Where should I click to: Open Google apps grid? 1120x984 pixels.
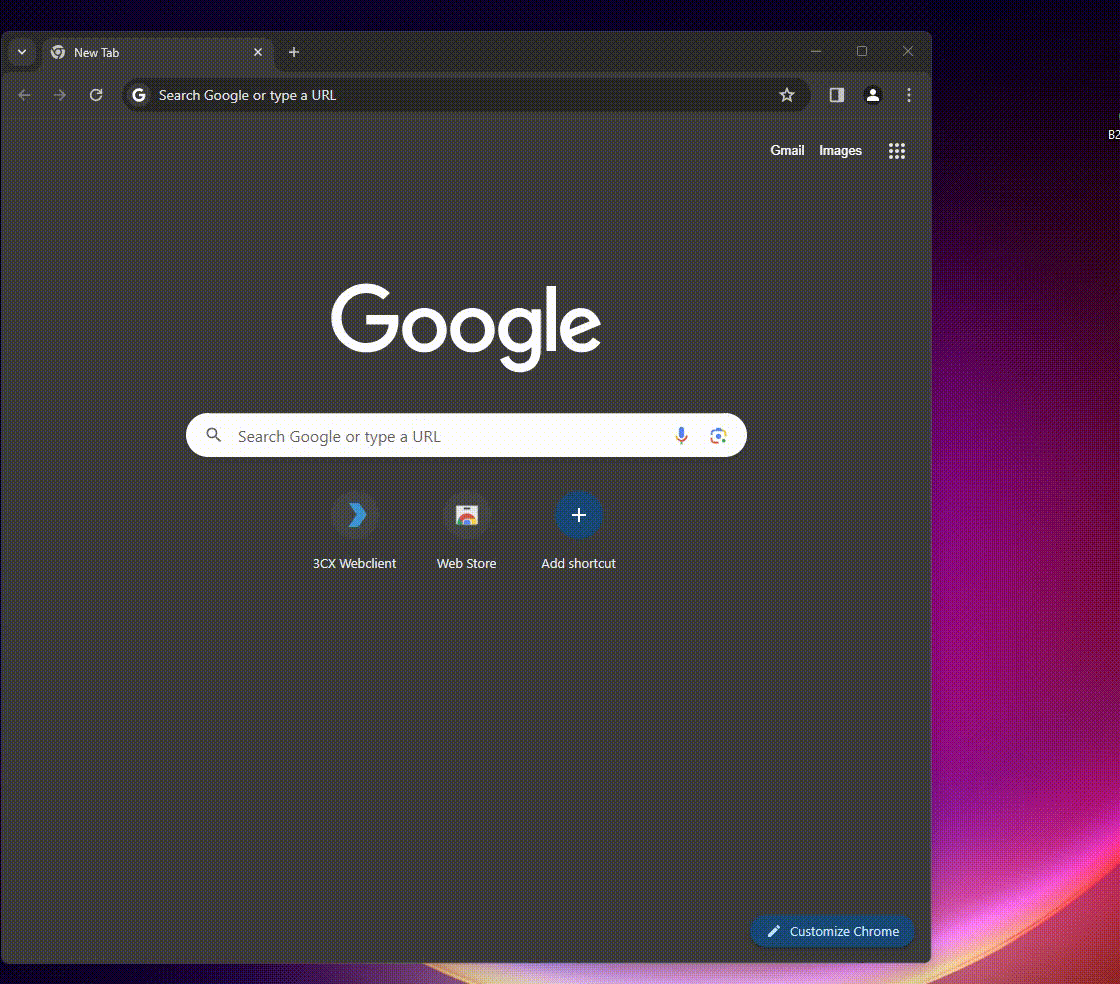click(x=897, y=151)
